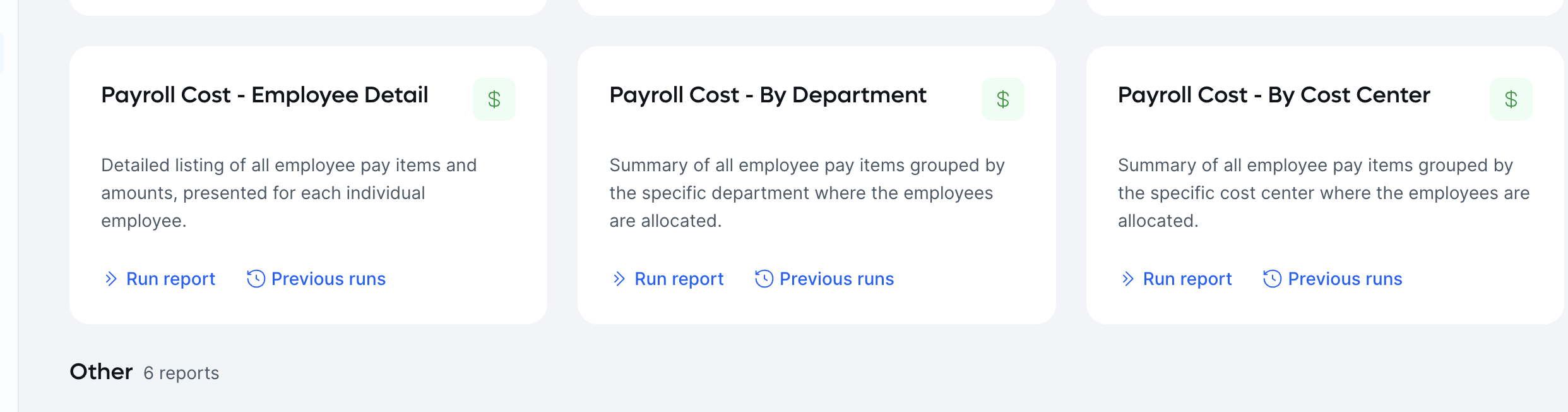Select Payroll Cost - By Department title
This screenshot has height=412, width=1568.
768,95
